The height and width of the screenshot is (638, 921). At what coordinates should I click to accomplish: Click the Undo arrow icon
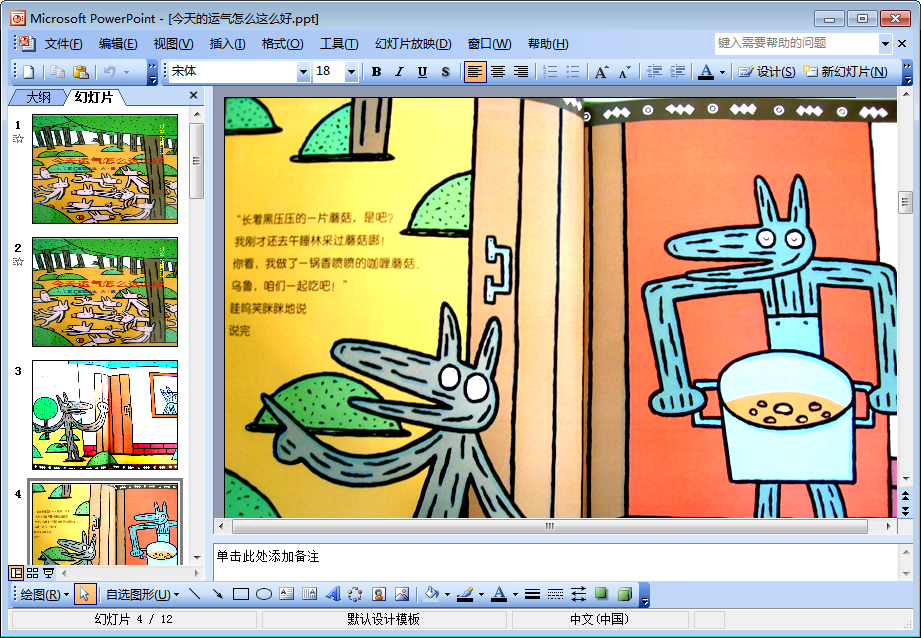110,72
